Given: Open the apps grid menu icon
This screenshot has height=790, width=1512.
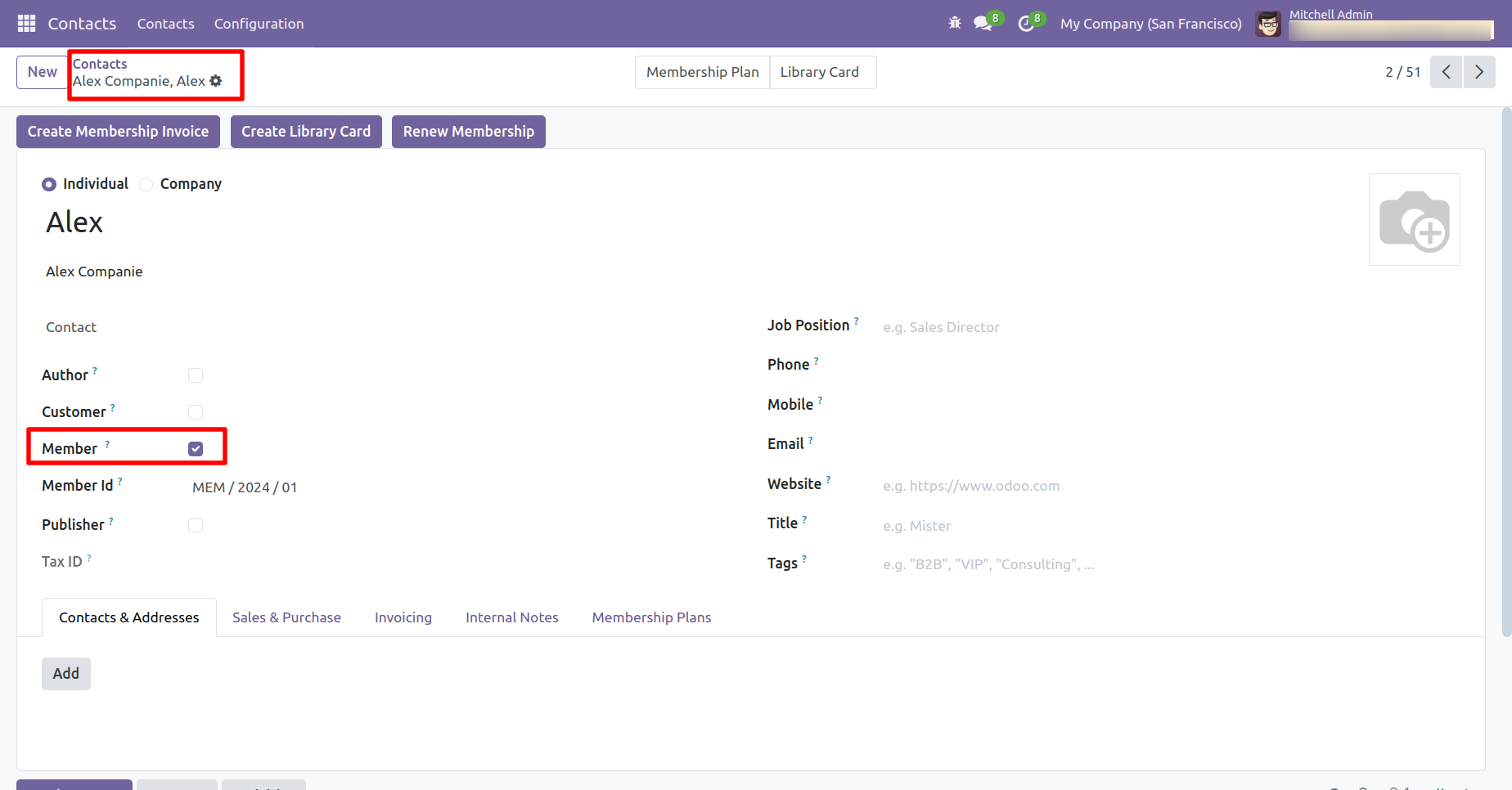Looking at the screenshot, I should (26, 24).
